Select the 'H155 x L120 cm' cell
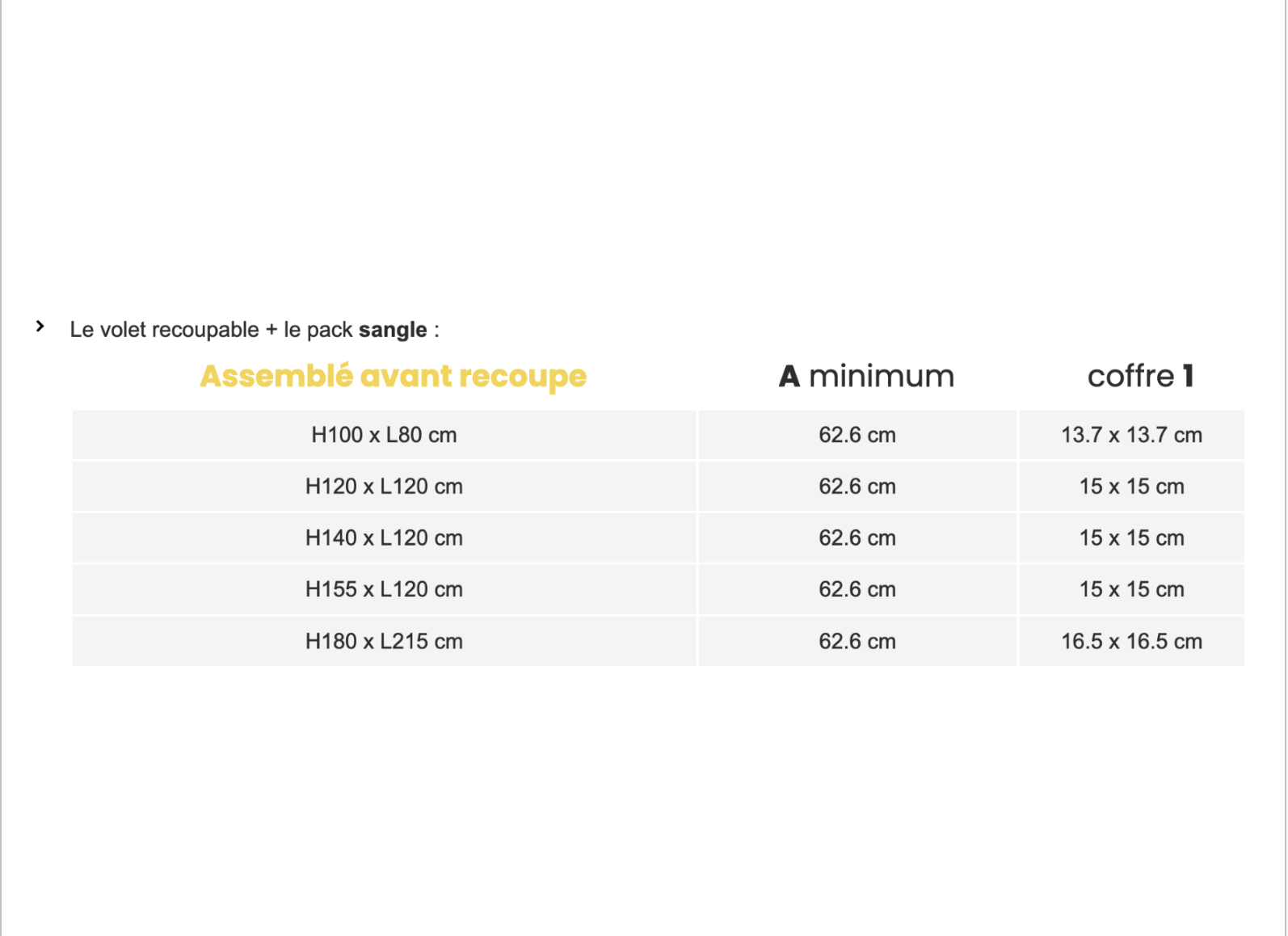1288x936 pixels. point(385,590)
